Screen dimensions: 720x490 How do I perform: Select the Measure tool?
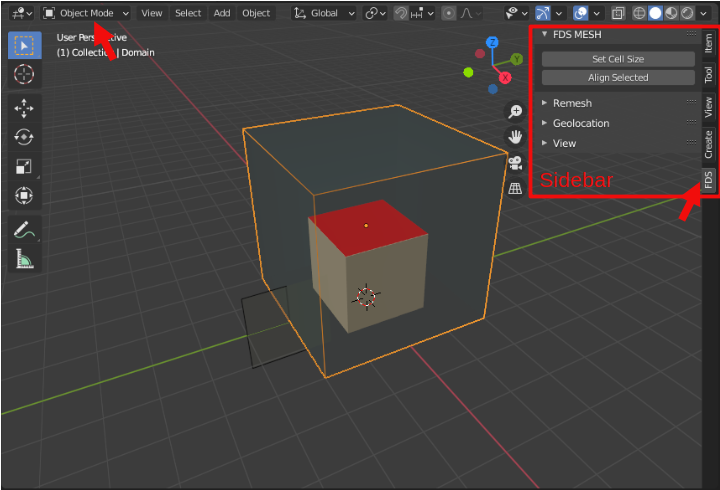pos(24,259)
